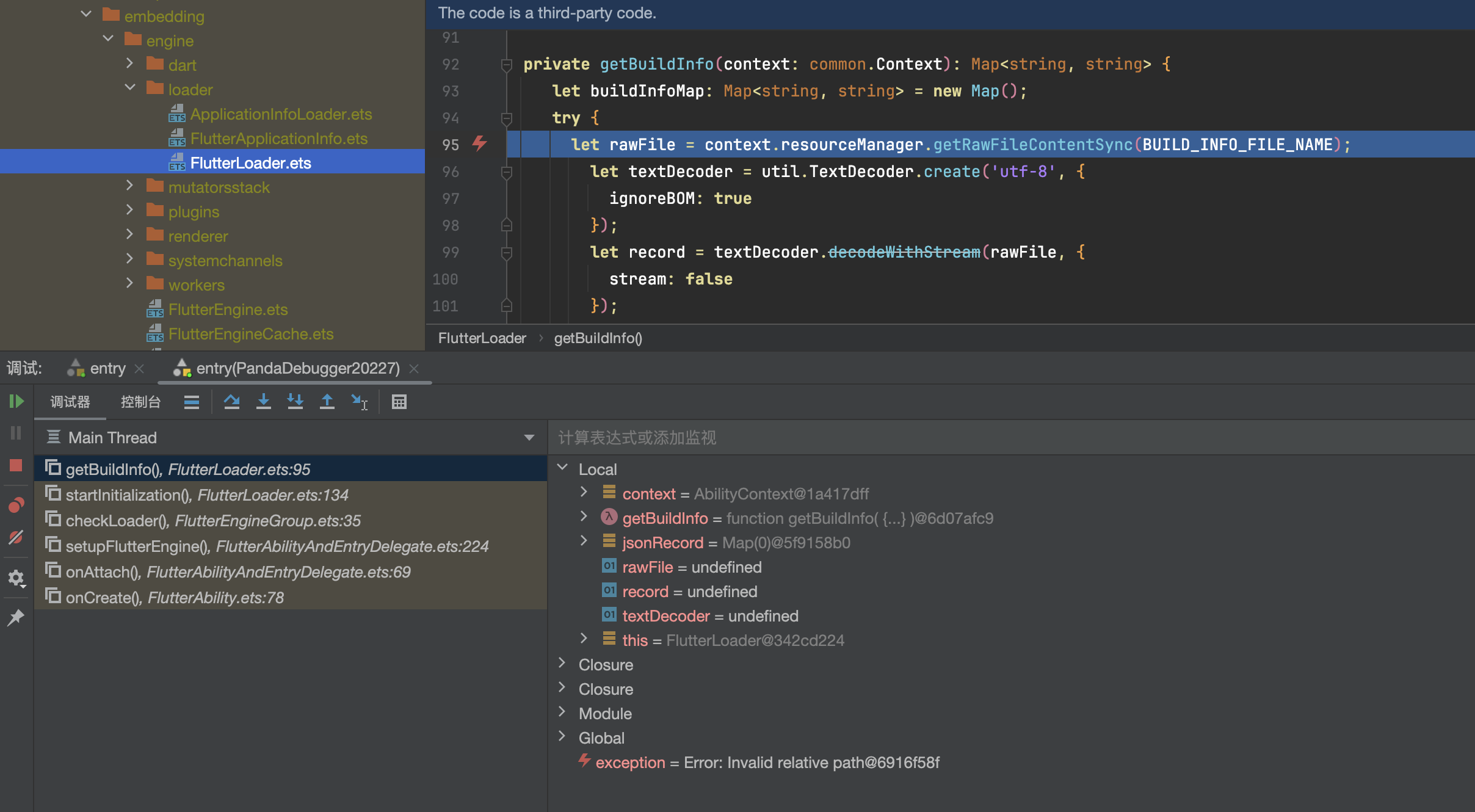Toggle Pin Tab icon in debug sidebar
Screen dimensions: 1475x812
click(16, 617)
